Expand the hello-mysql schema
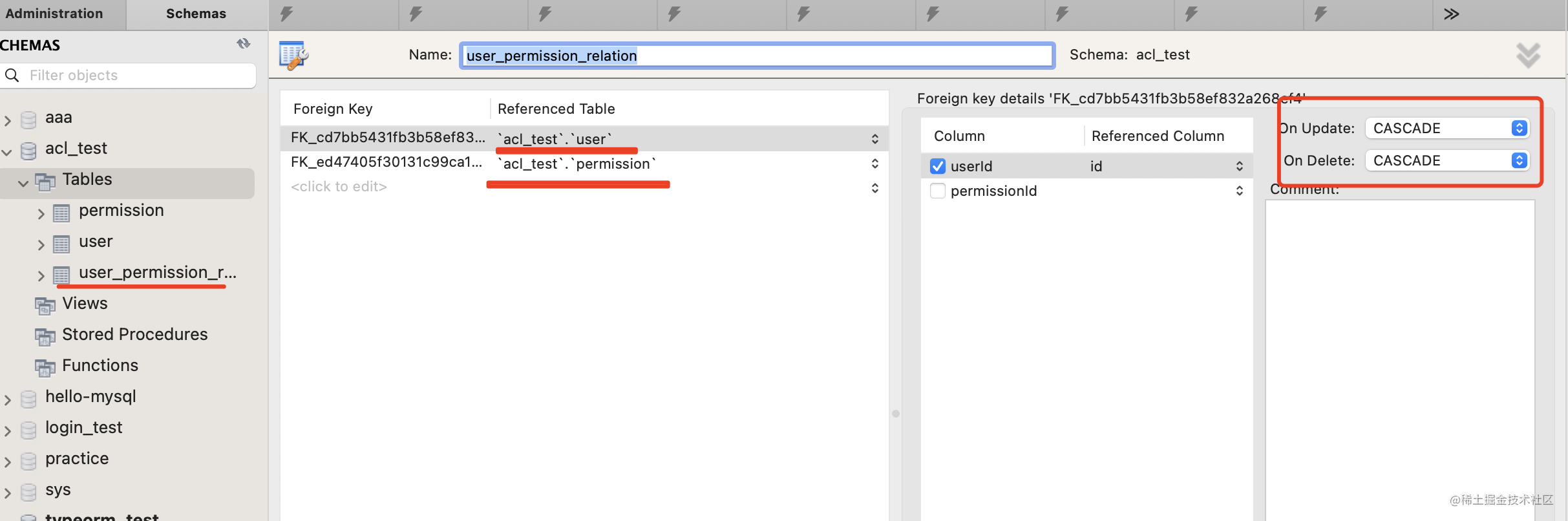This screenshot has width=1568, height=521. [8, 399]
